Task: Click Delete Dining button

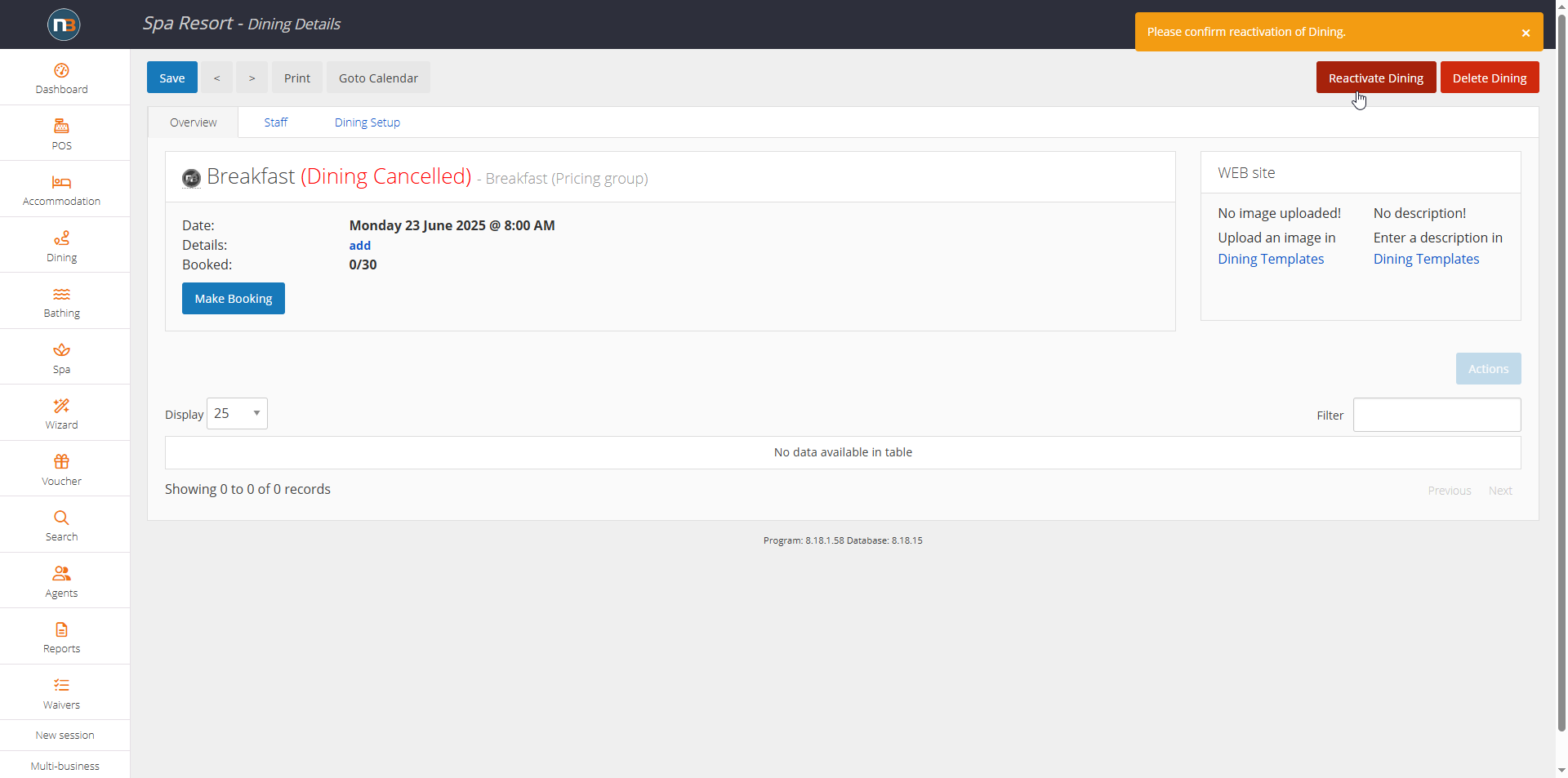Action: pos(1490,78)
